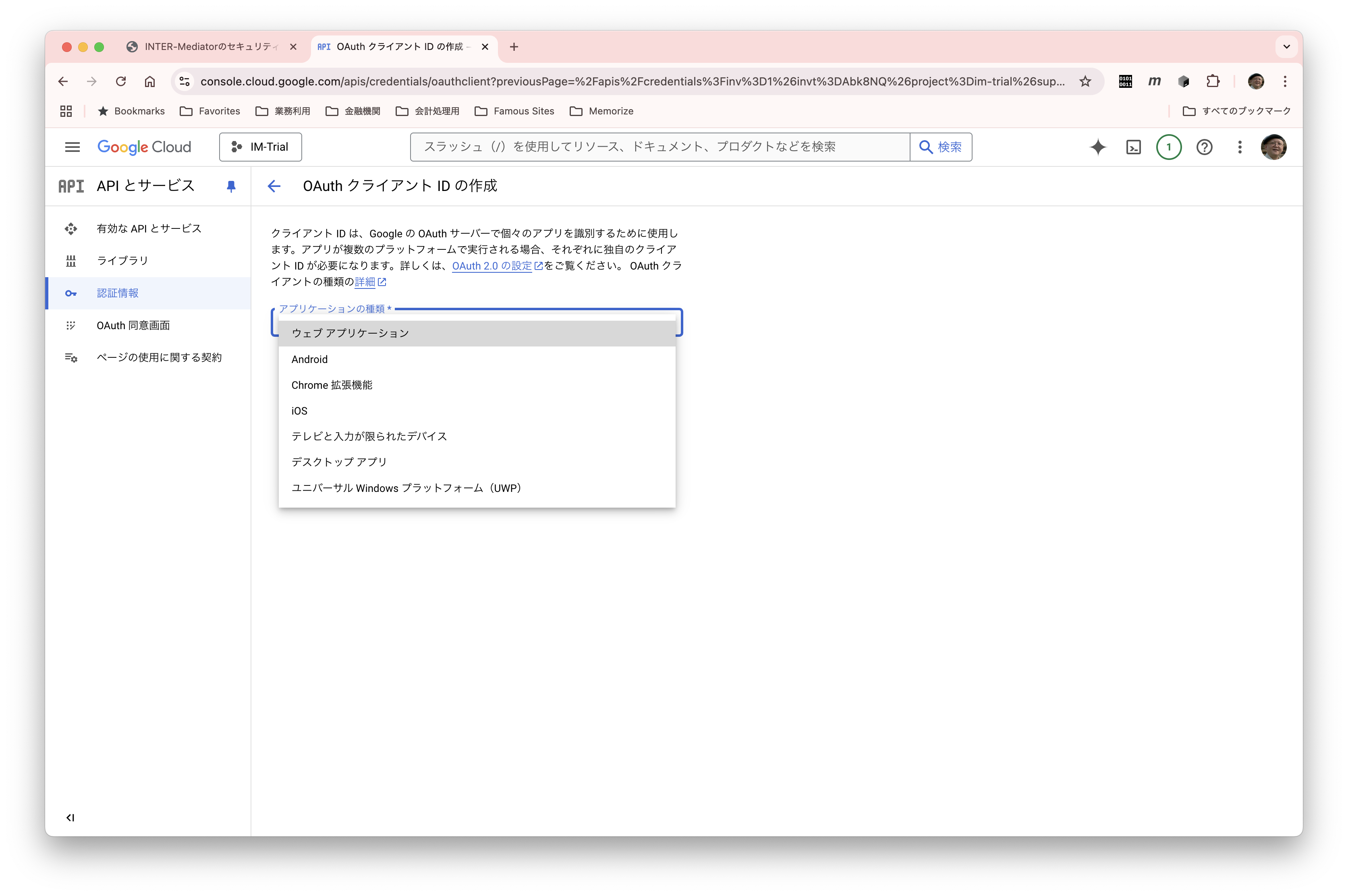1348x896 pixels.
Task: Activate Cloud Shell terminal icon
Action: (x=1133, y=147)
